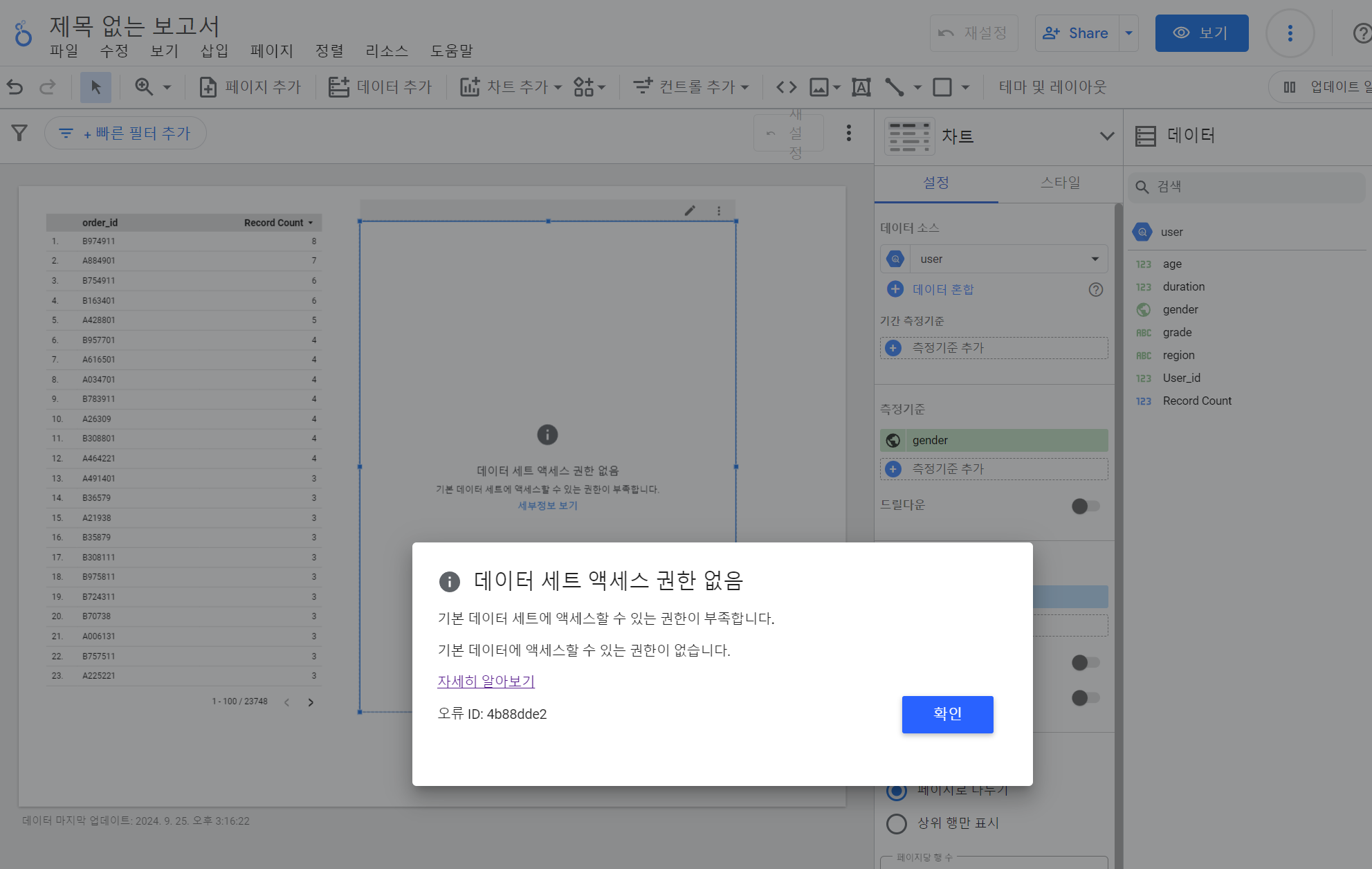Open the shape tool dropdown arrow
The width and height of the screenshot is (1372, 869).
[x=965, y=88]
